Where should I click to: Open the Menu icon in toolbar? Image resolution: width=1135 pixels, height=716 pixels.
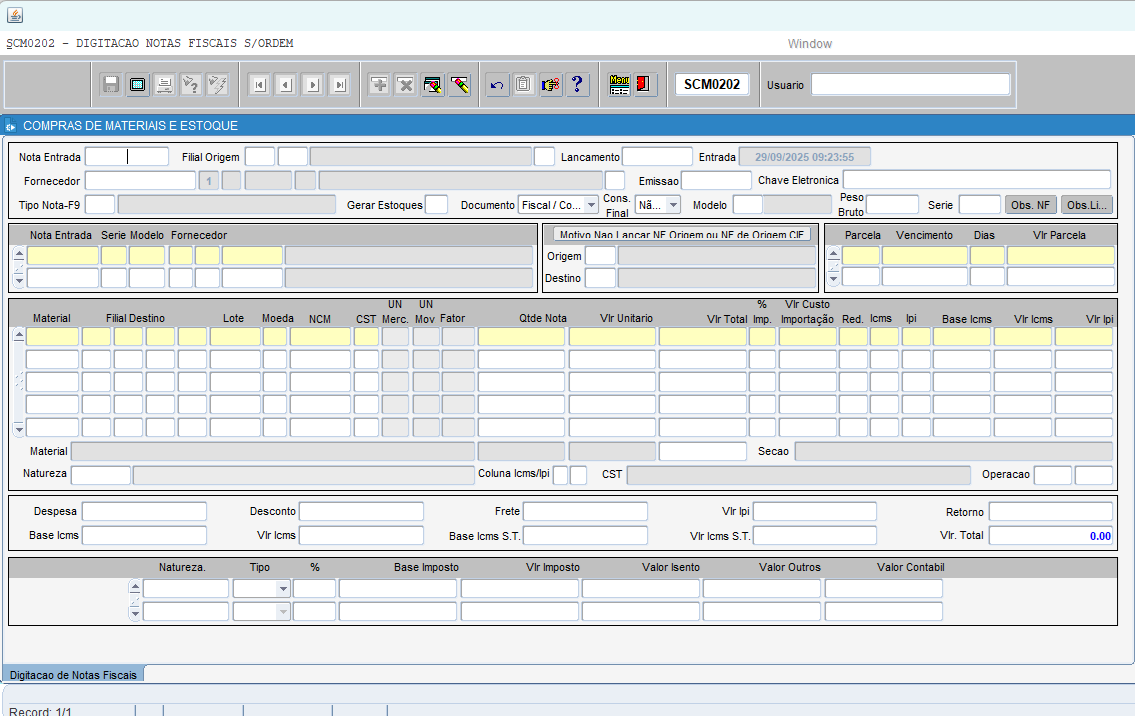[619, 85]
